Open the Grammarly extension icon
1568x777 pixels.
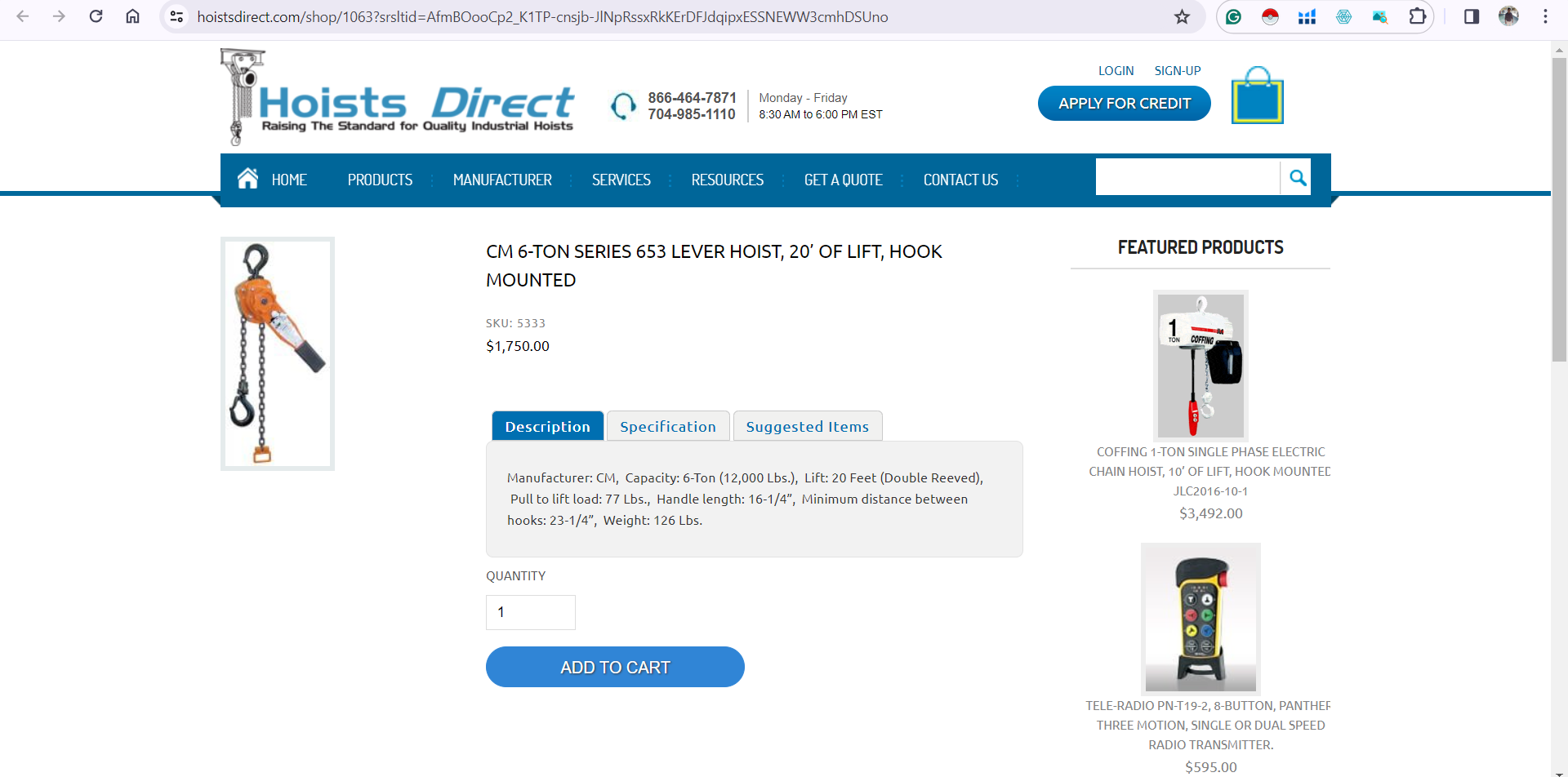1233,16
